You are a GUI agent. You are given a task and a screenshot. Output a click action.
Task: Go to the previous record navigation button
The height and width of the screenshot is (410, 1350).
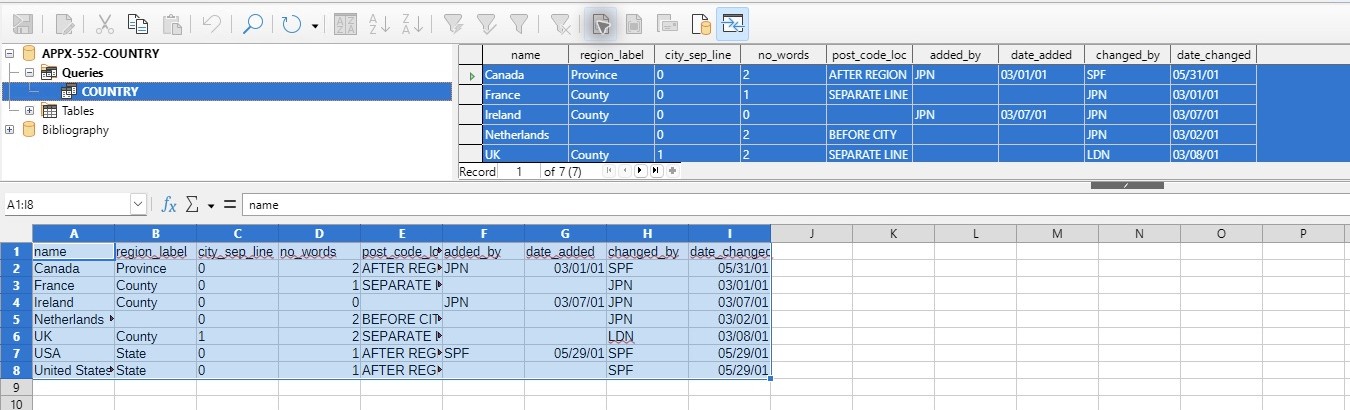coord(625,171)
